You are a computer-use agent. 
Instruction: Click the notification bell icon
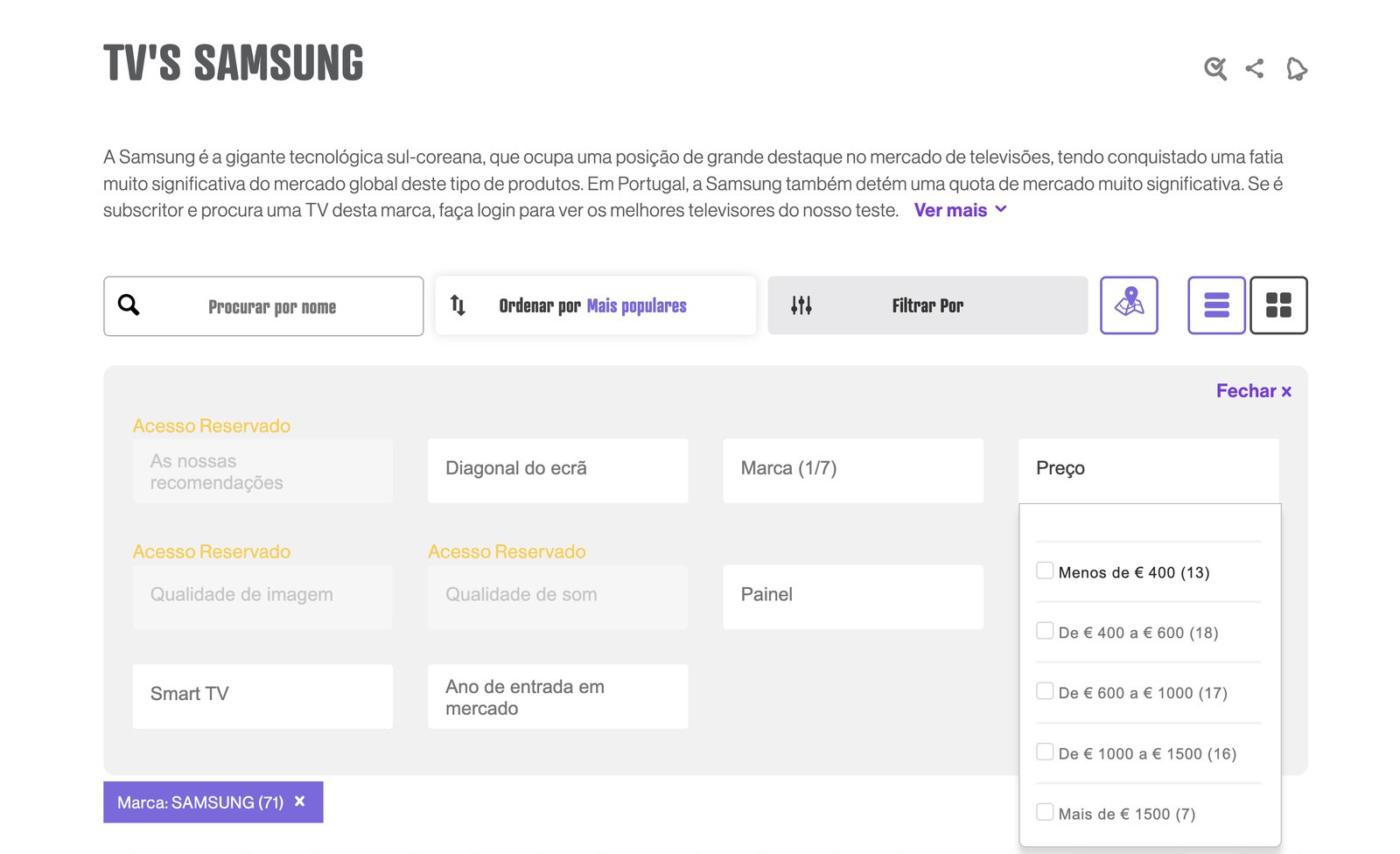[1296, 68]
